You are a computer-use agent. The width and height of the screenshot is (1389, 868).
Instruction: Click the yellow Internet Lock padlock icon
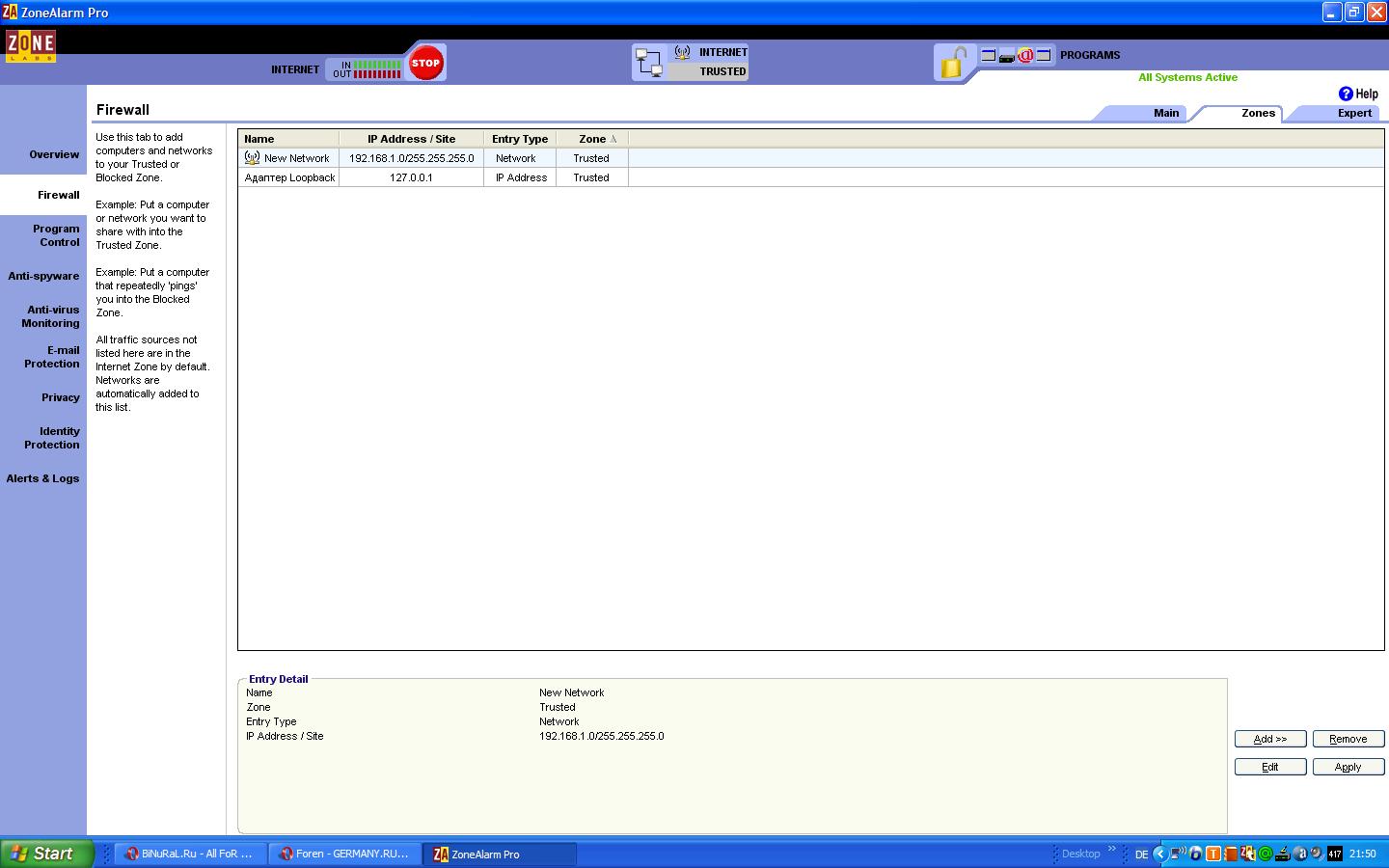pos(952,64)
